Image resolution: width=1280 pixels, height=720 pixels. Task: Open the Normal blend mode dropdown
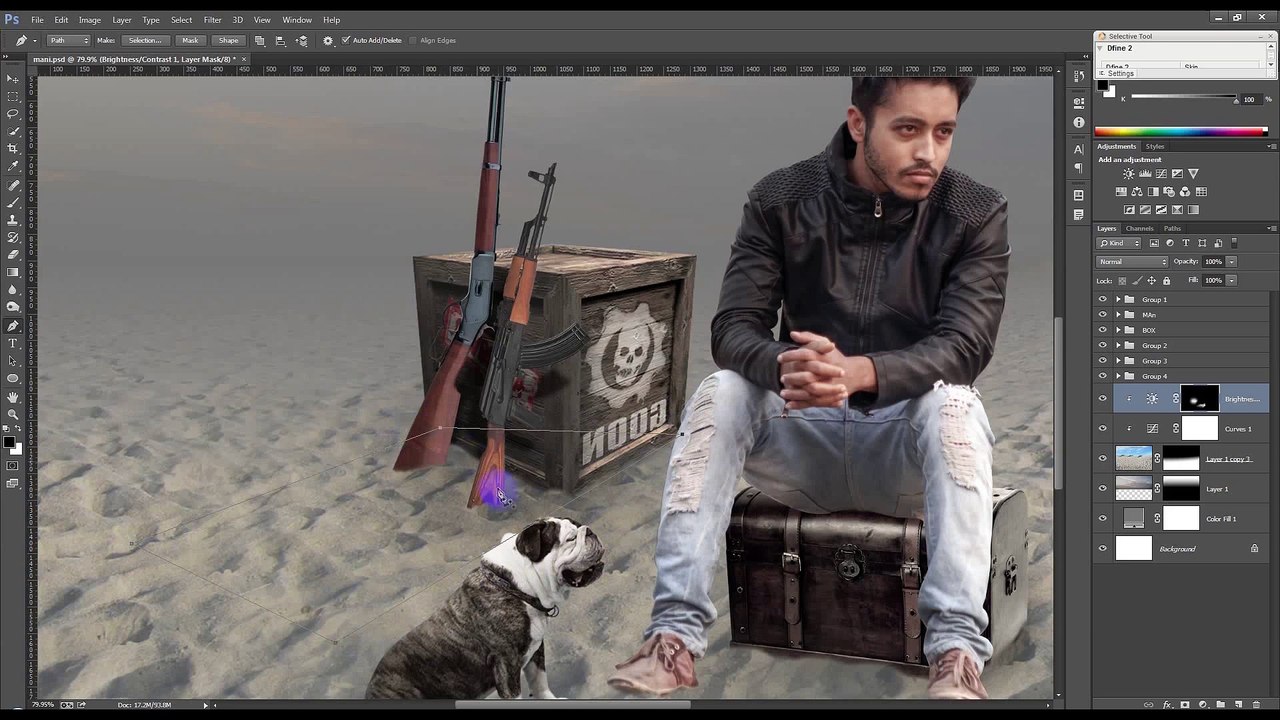[1132, 262]
